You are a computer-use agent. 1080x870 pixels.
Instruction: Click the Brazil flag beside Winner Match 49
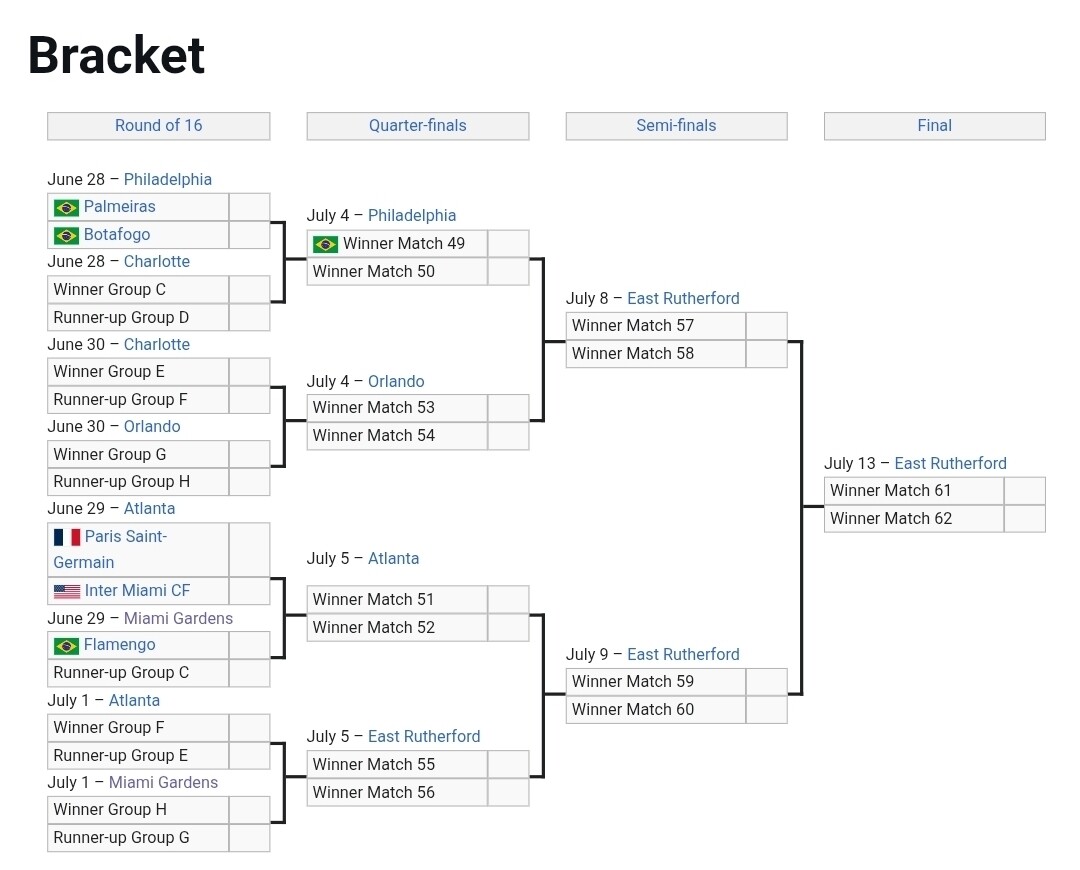[325, 244]
